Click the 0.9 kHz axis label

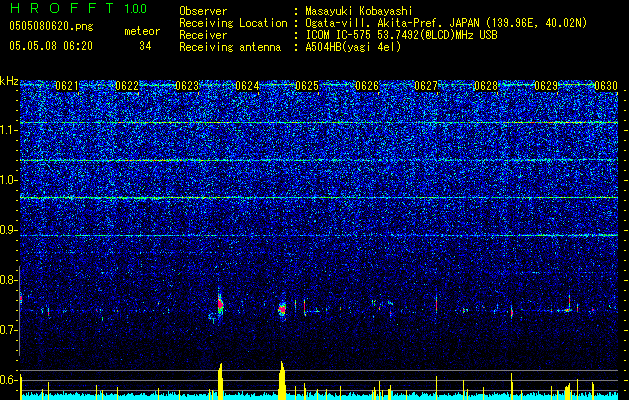[8, 230]
